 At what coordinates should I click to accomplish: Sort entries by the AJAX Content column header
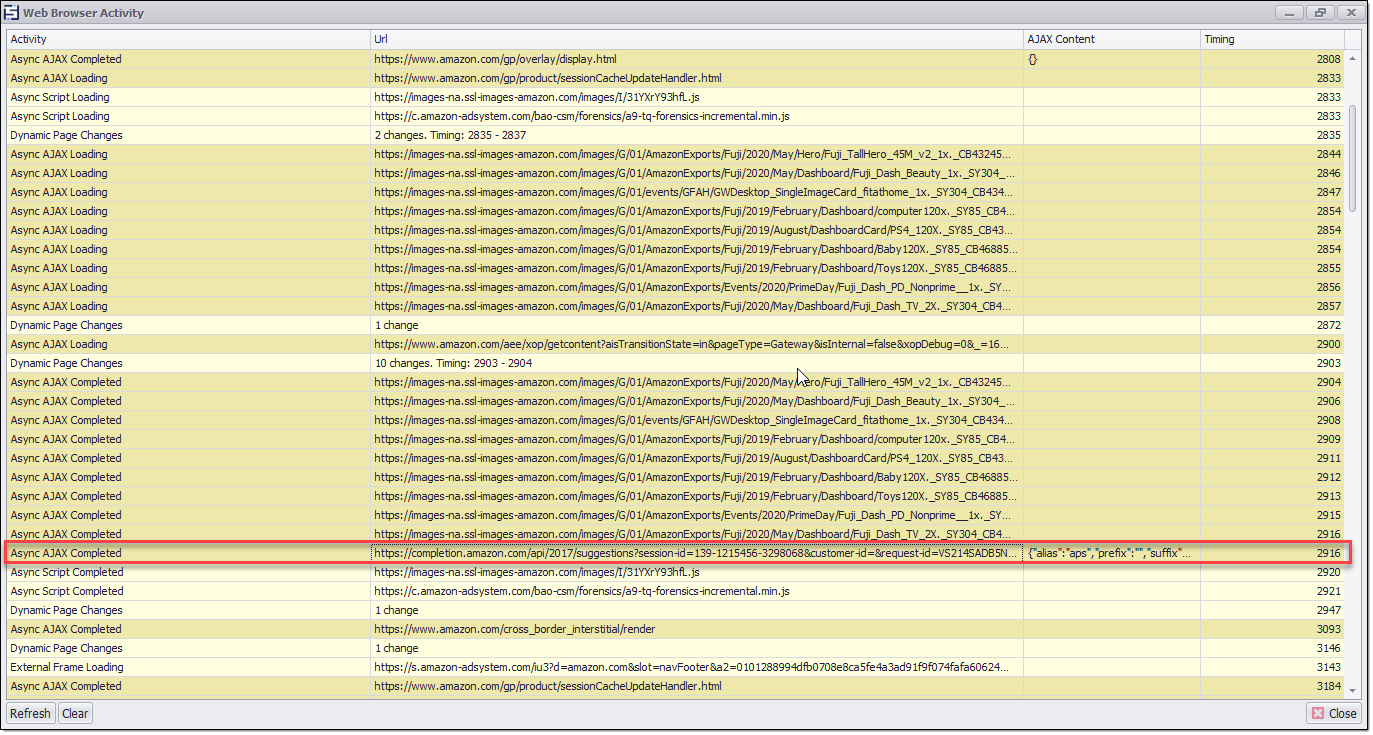click(x=1110, y=38)
